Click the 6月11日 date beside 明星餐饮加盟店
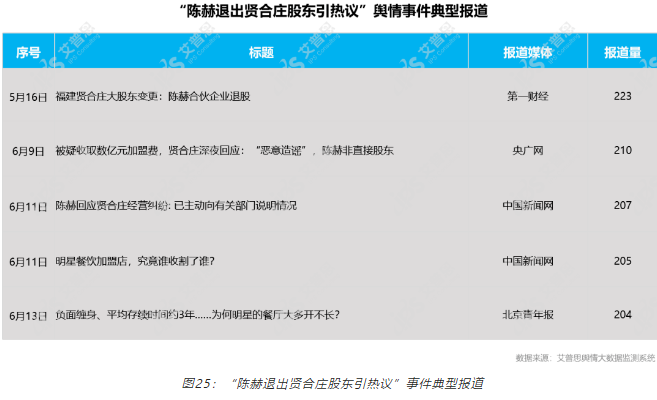The width and height of the screenshot is (657, 400). [28, 262]
